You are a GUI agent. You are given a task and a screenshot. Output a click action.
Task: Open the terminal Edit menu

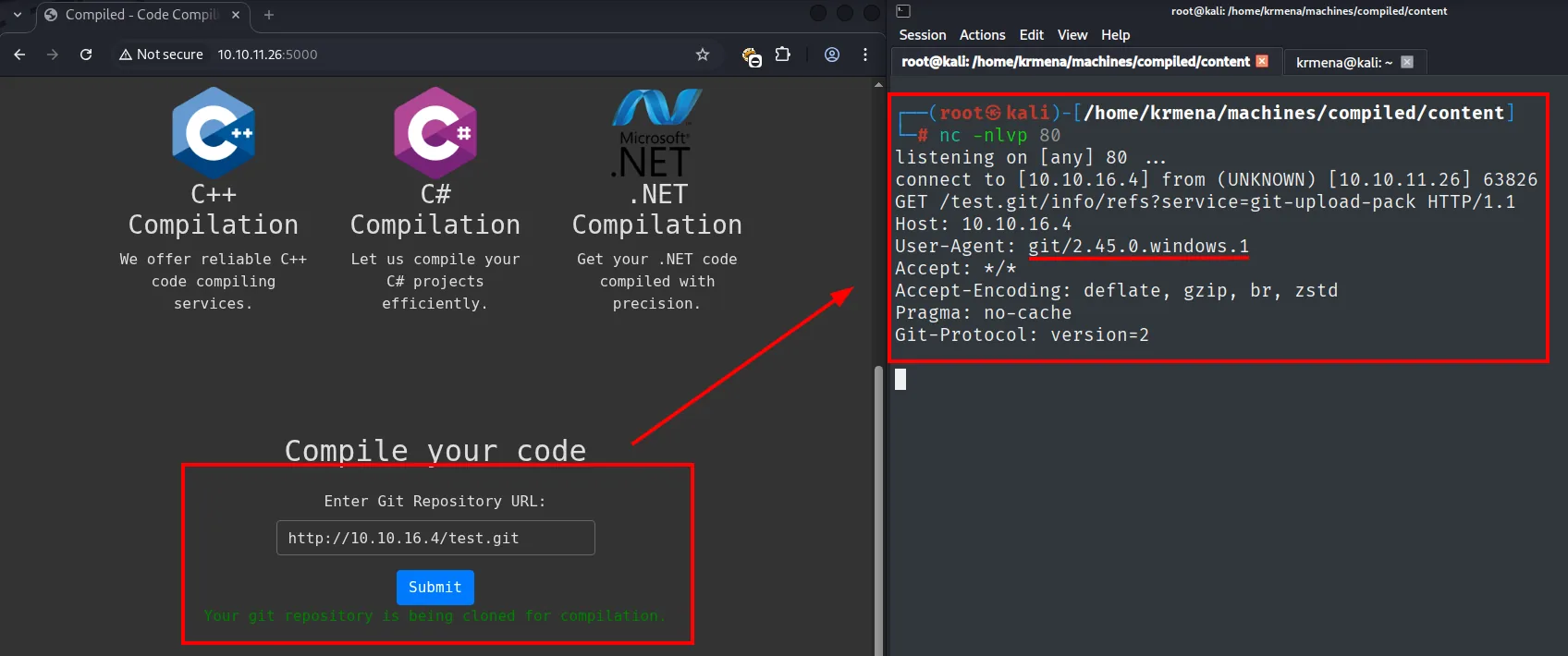(x=1032, y=35)
